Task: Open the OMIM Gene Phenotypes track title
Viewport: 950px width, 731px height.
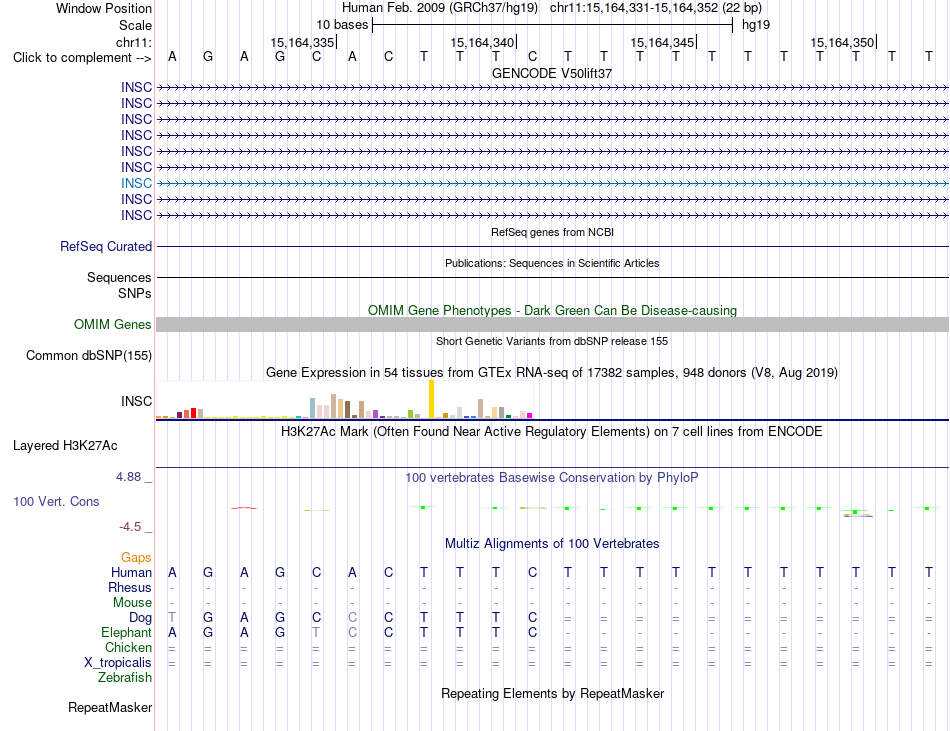Action: coord(552,311)
